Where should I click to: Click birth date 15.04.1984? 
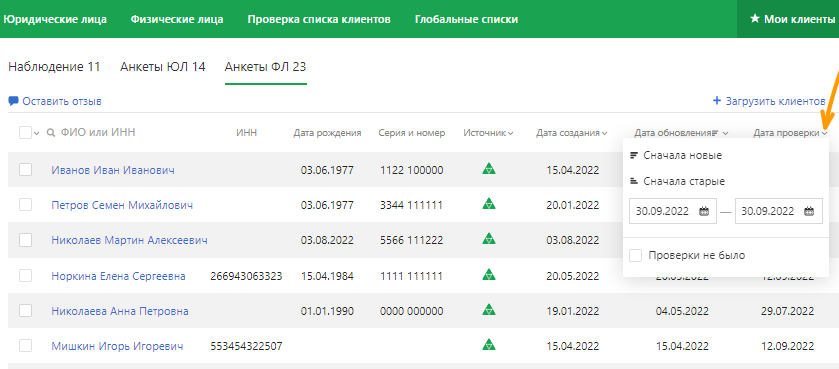(327, 276)
